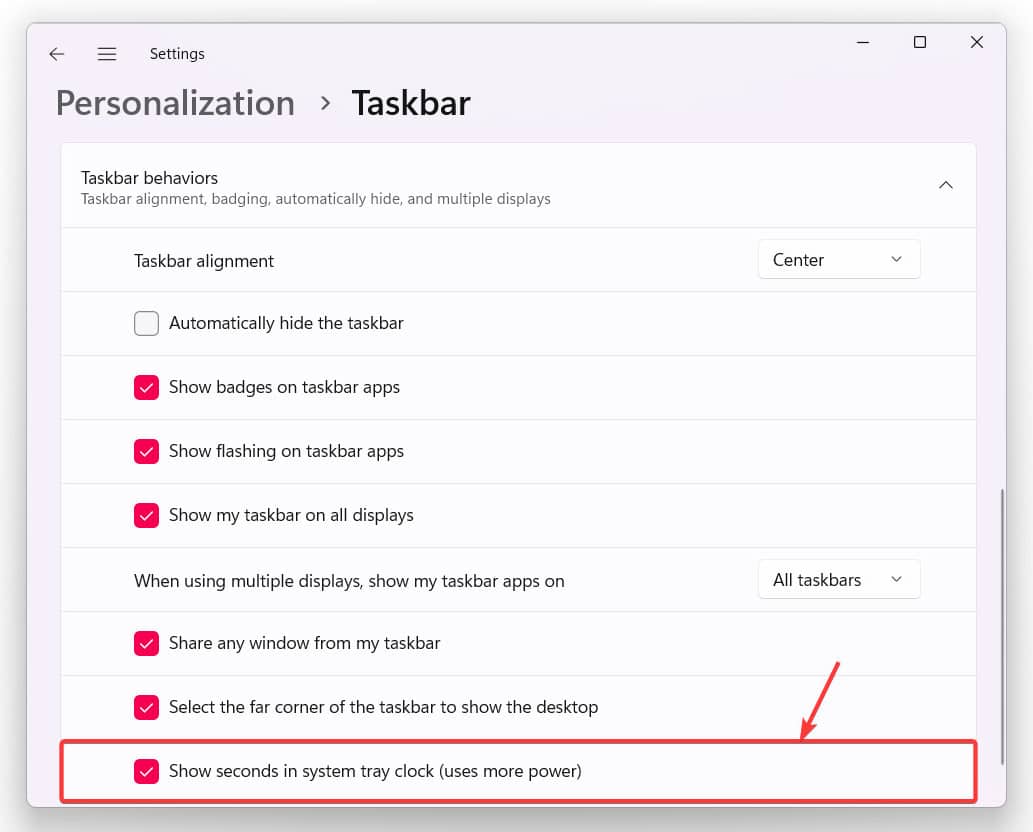Collapse Taskbar behaviors with the chevron
The image size is (1033, 832).
pyautogui.click(x=945, y=185)
